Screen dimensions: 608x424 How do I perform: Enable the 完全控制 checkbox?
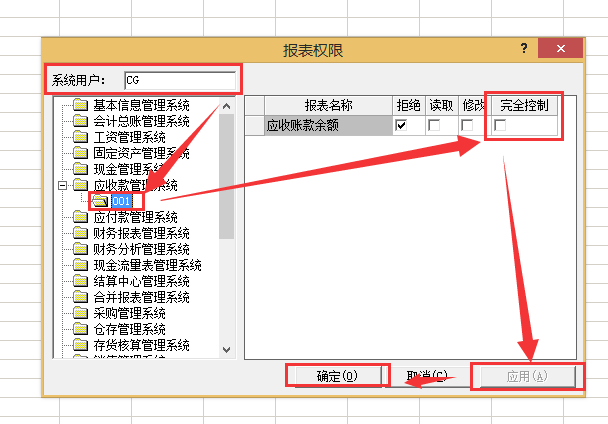coord(500,125)
